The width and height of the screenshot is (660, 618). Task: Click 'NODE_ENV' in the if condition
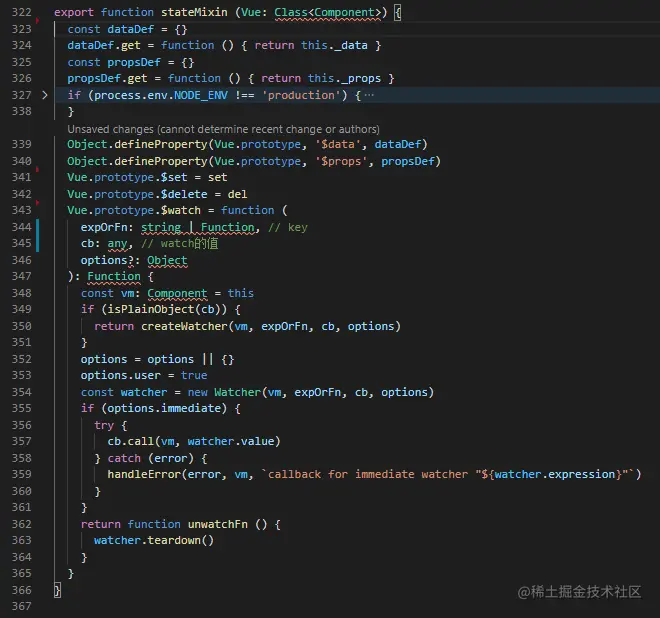click(201, 95)
